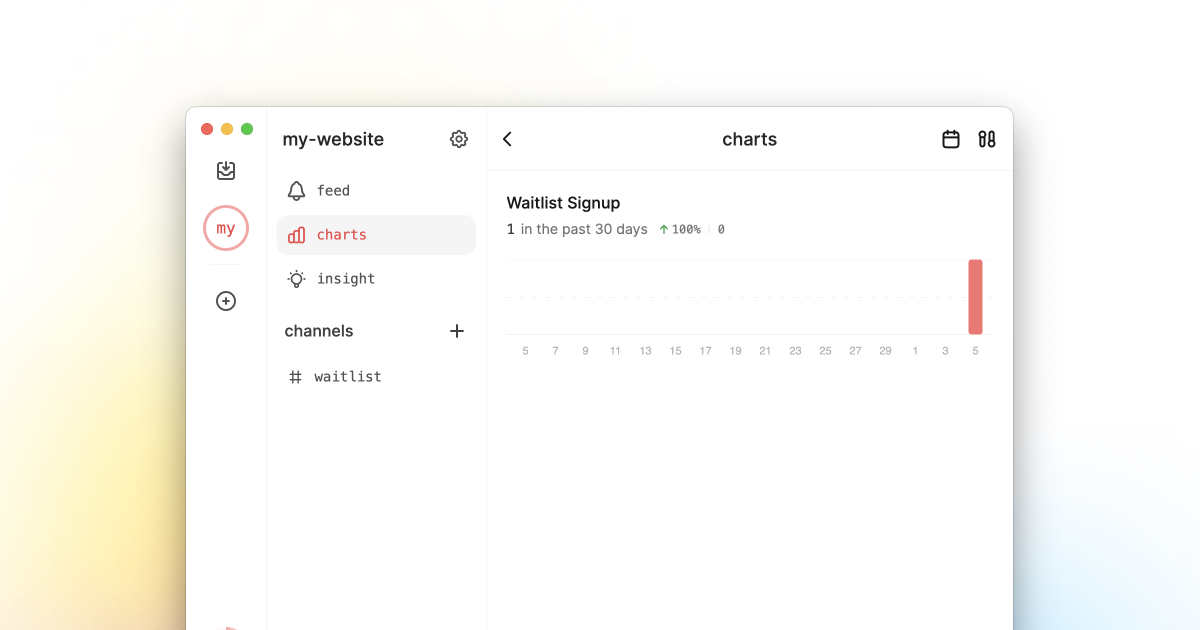Image resolution: width=1200 pixels, height=630 pixels.
Task: Click the charts bar icon
Action: [x=296, y=235]
